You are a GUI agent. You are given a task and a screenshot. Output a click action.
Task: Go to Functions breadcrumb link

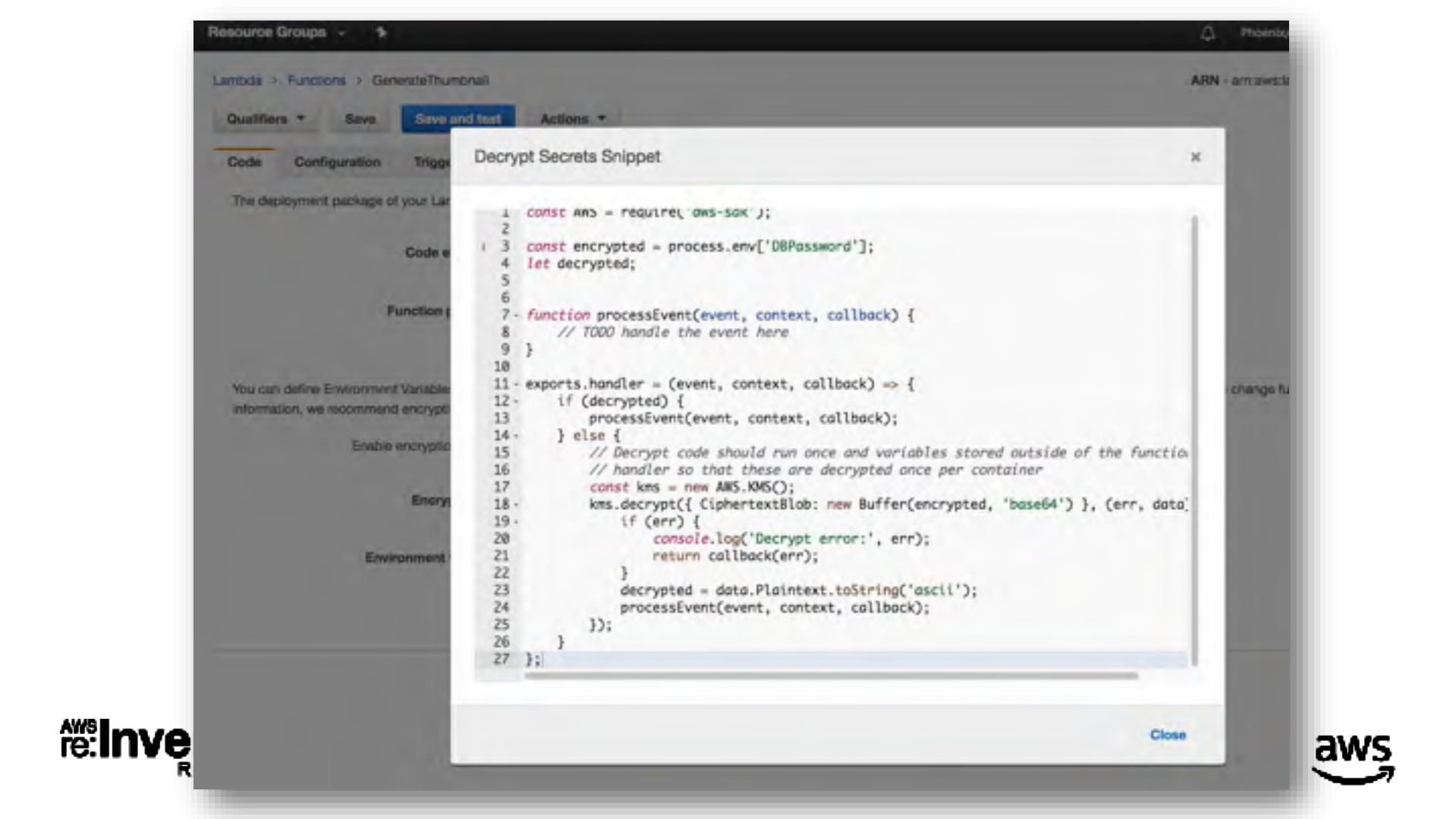tap(316, 80)
